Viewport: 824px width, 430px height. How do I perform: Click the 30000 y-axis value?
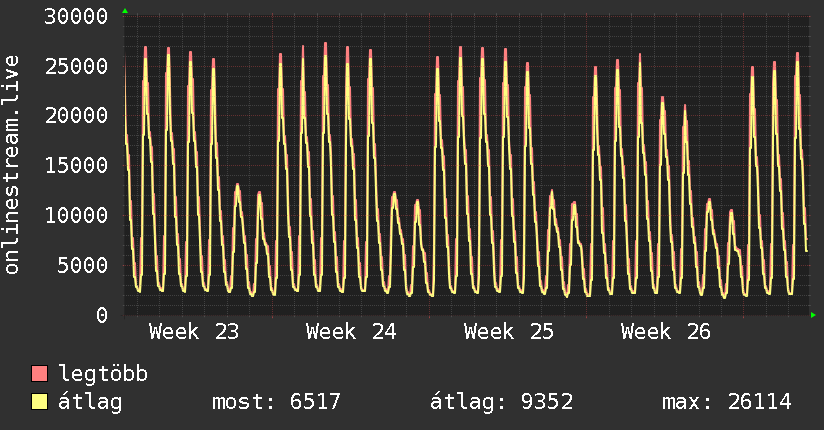76,16
